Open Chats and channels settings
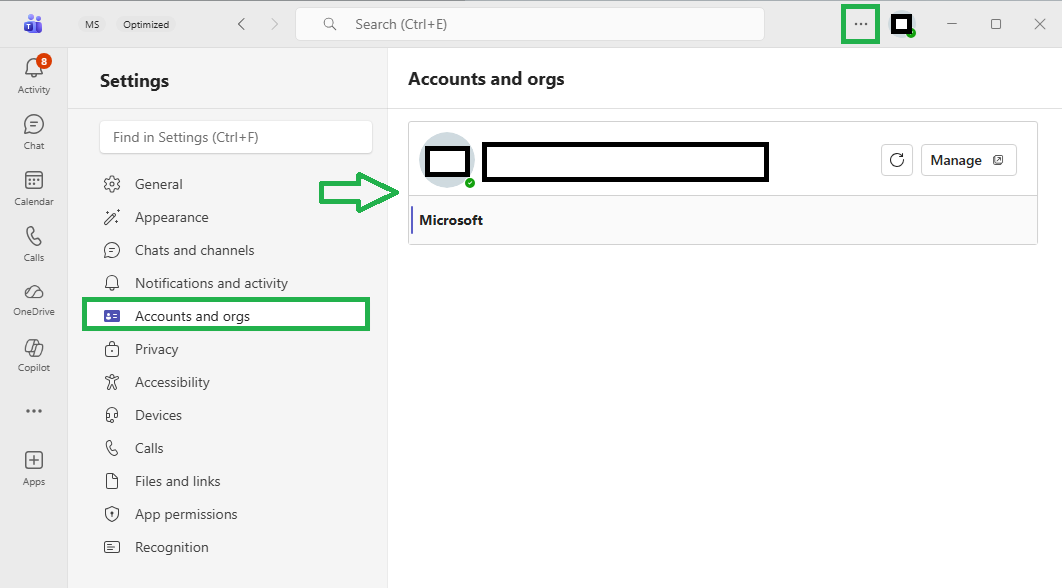The width and height of the screenshot is (1062, 588). click(x=194, y=251)
